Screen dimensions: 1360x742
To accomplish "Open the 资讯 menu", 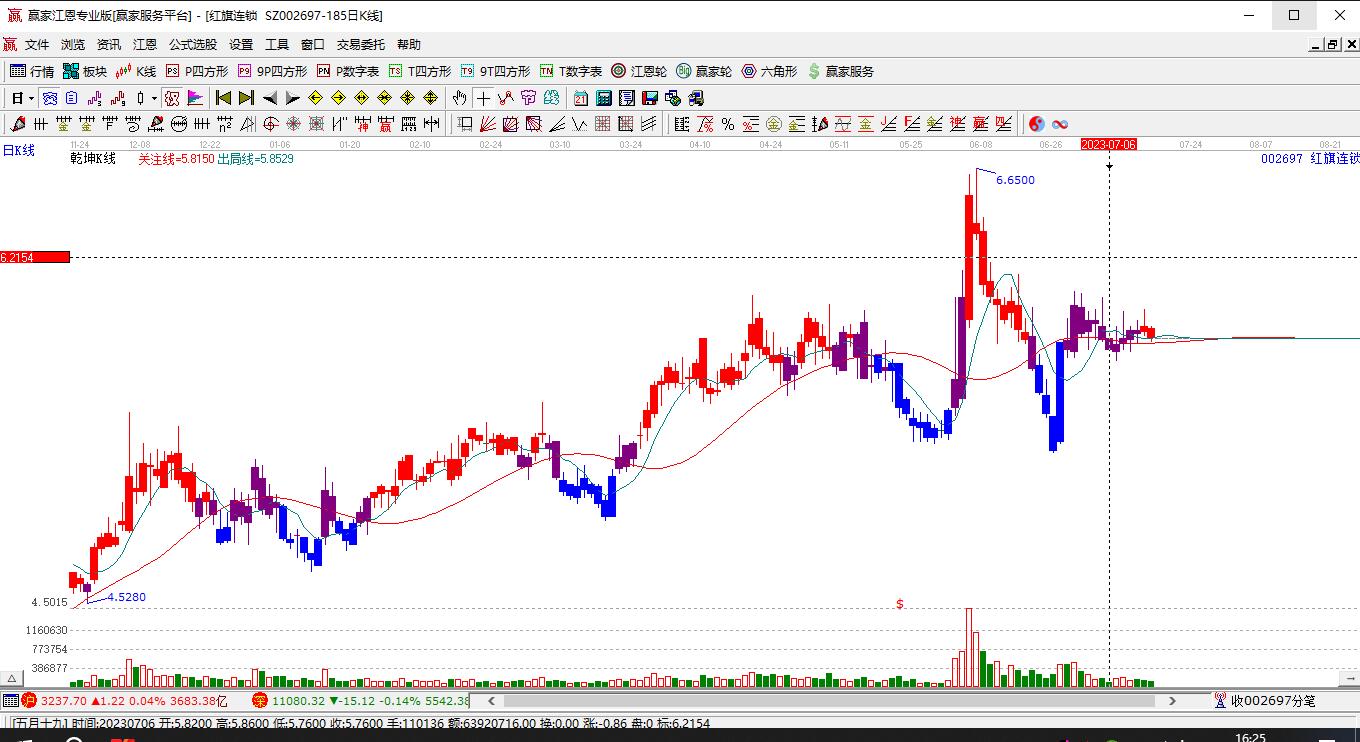I will (109, 44).
